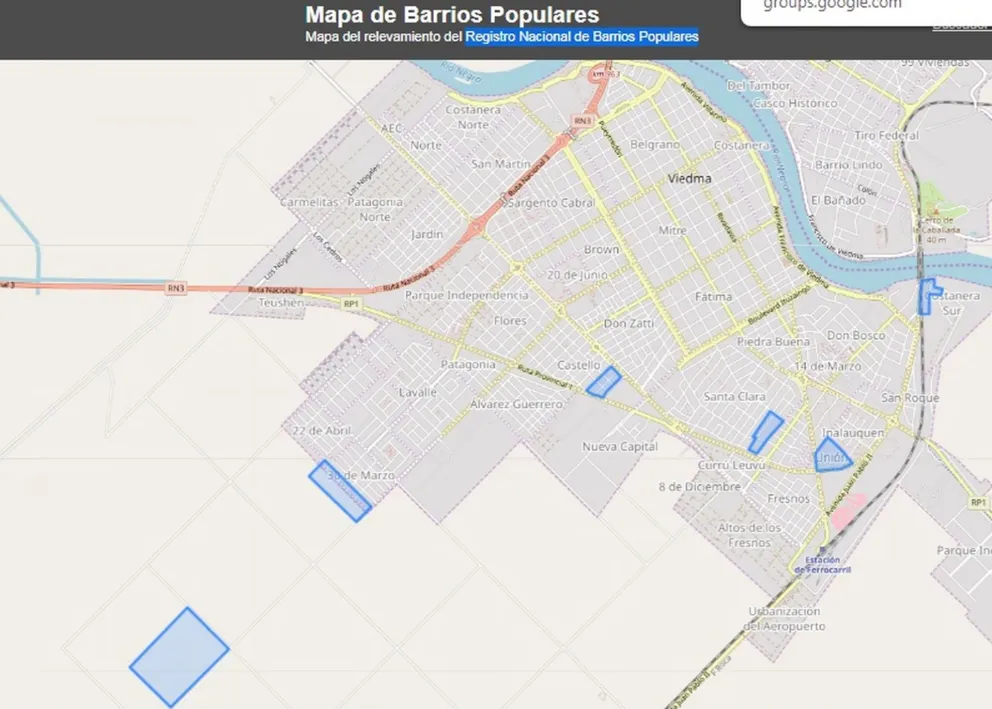Image resolution: width=992 pixels, height=709 pixels.
Task: Click the Don Zatti label
Action: coord(628,323)
